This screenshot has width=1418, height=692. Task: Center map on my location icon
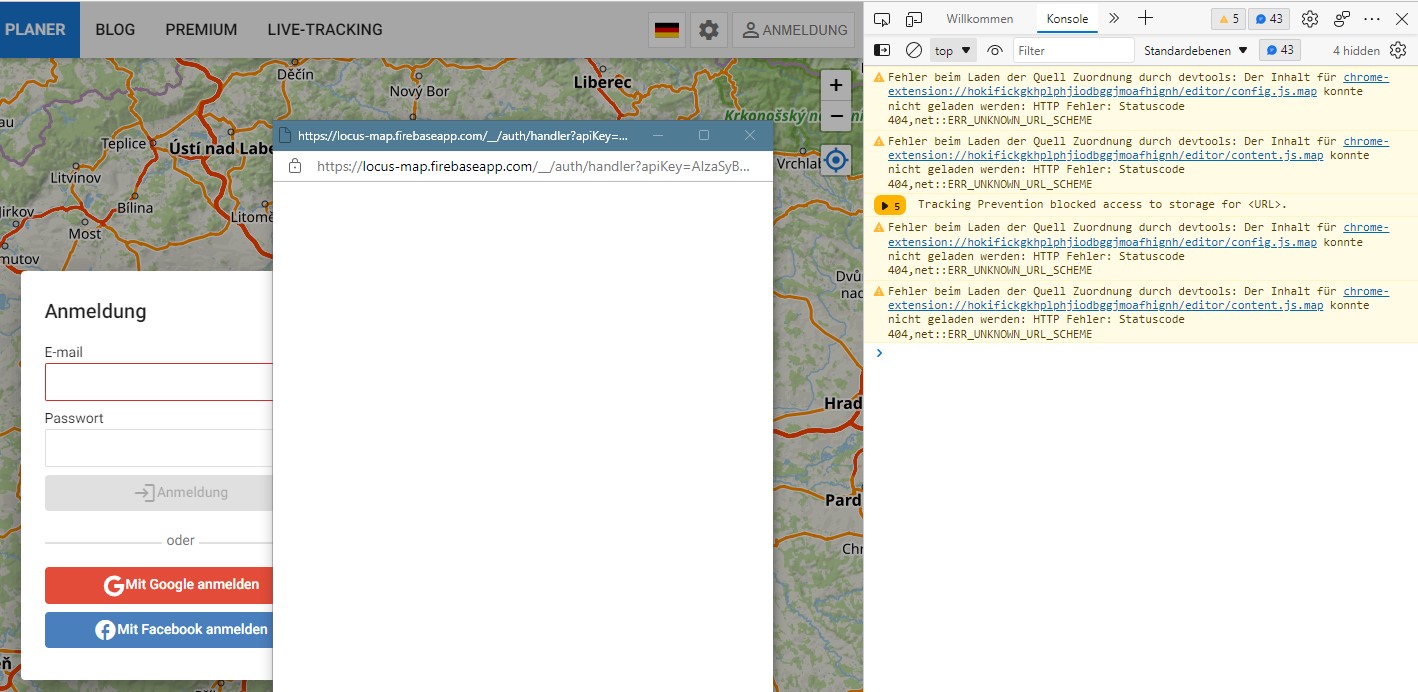tap(836, 160)
